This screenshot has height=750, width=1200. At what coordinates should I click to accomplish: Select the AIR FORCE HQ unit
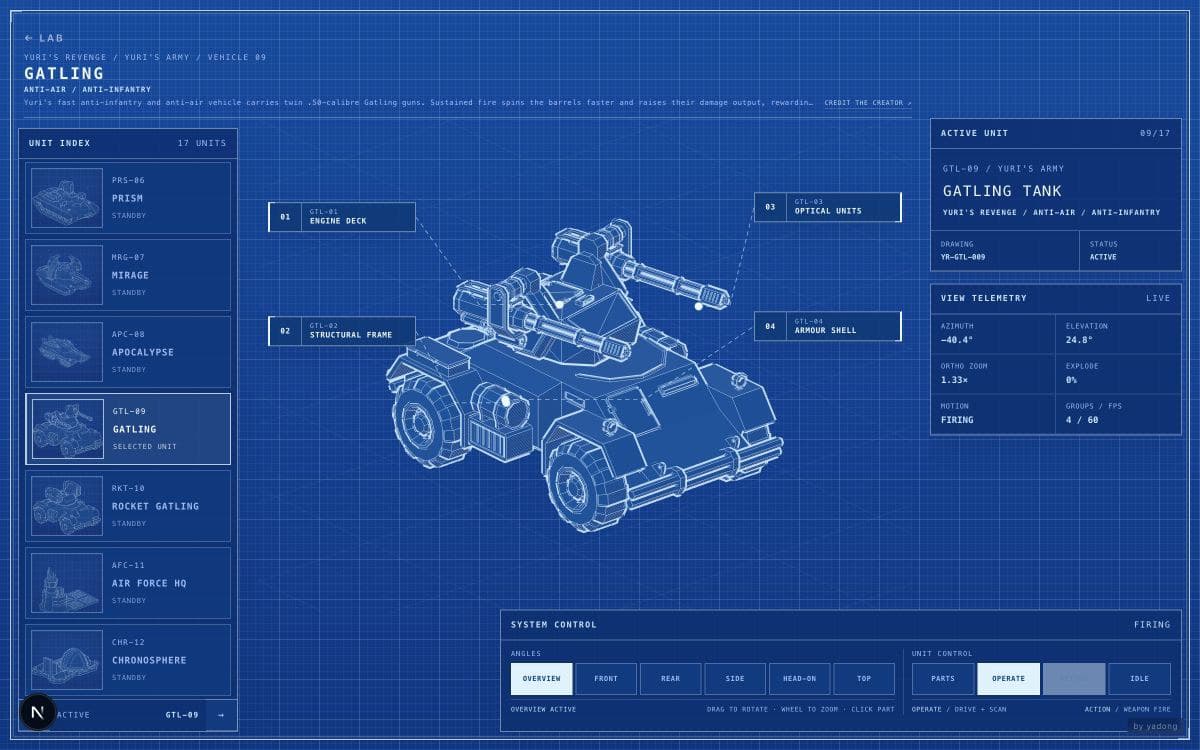(x=128, y=583)
